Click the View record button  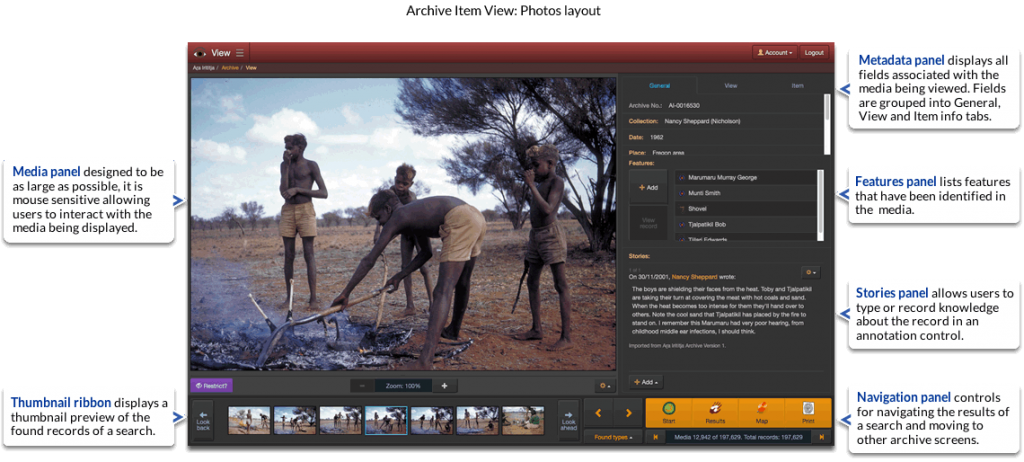point(648,223)
